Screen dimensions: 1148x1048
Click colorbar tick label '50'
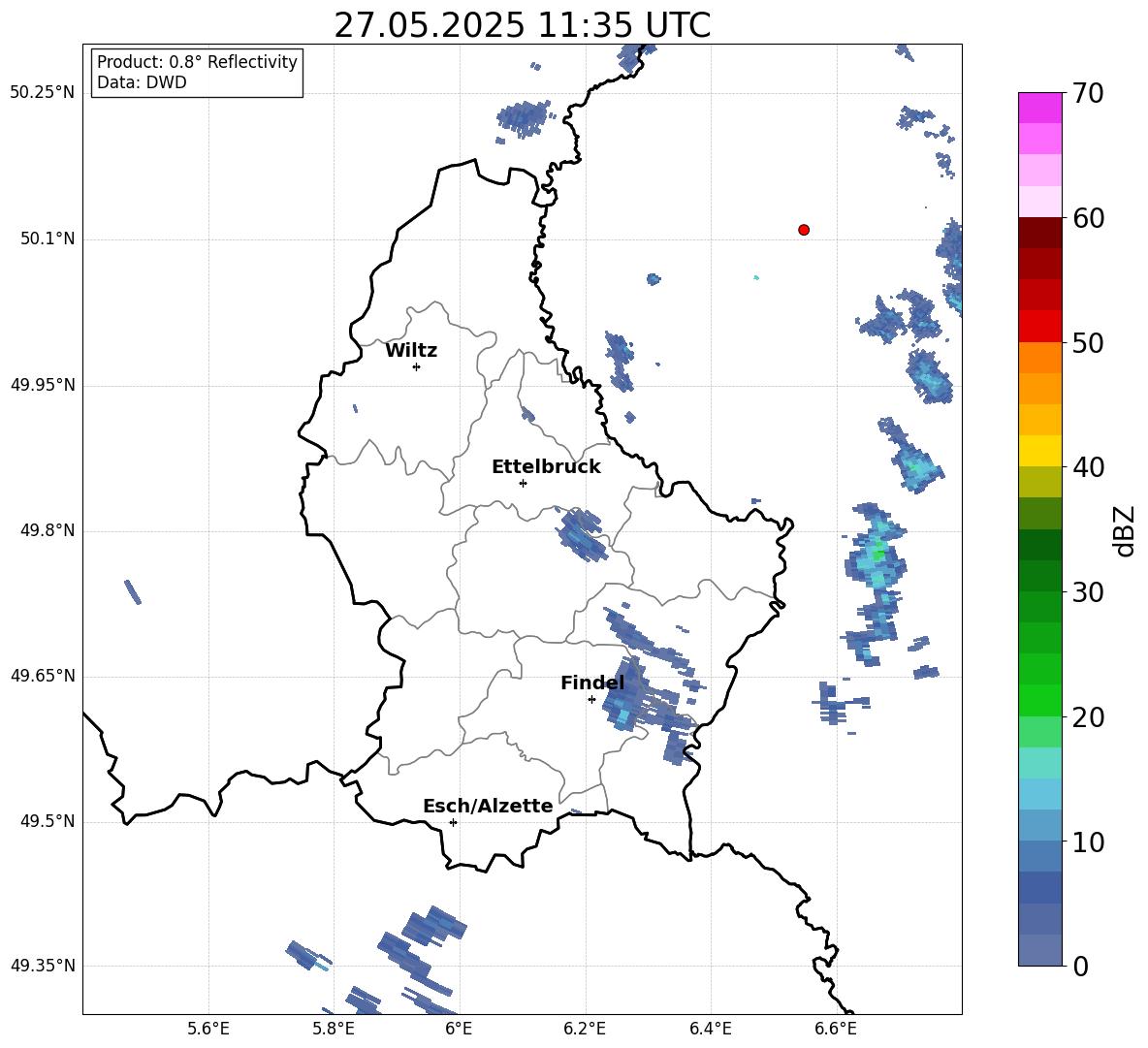(1088, 342)
